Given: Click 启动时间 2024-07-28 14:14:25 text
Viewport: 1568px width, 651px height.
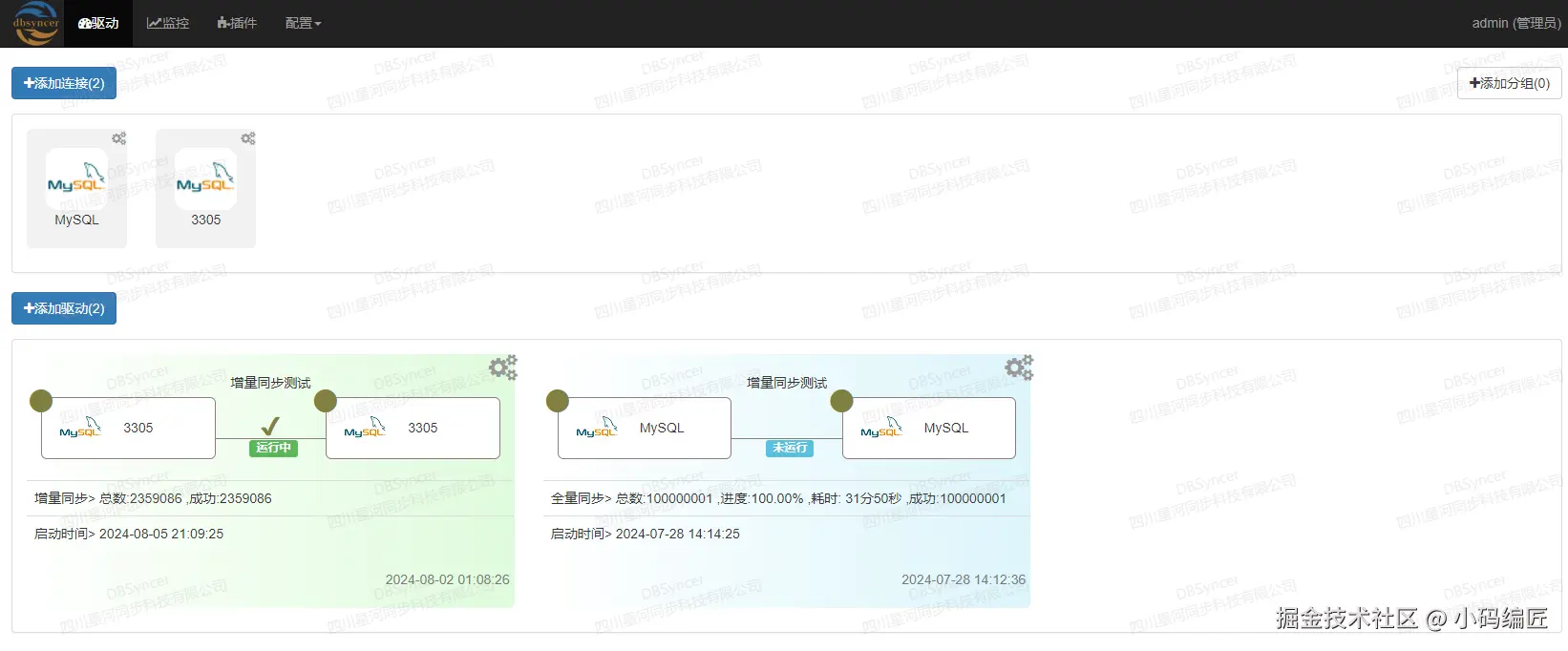Looking at the screenshot, I should click(646, 534).
